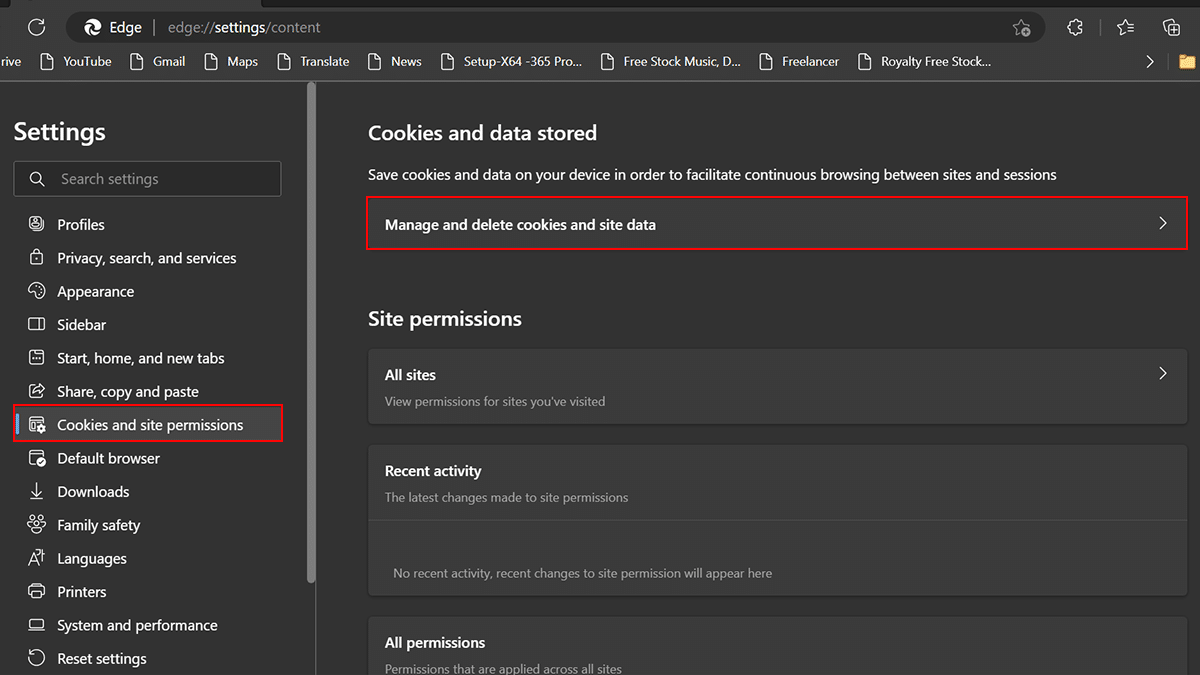Image resolution: width=1200 pixels, height=675 pixels.
Task: Click the Downloads arrow icon in settings
Action: tap(37, 492)
